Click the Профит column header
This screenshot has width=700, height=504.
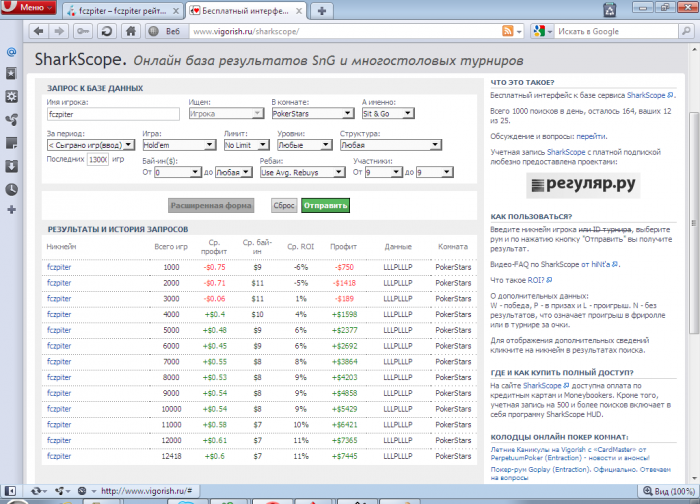[x=343, y=246]
